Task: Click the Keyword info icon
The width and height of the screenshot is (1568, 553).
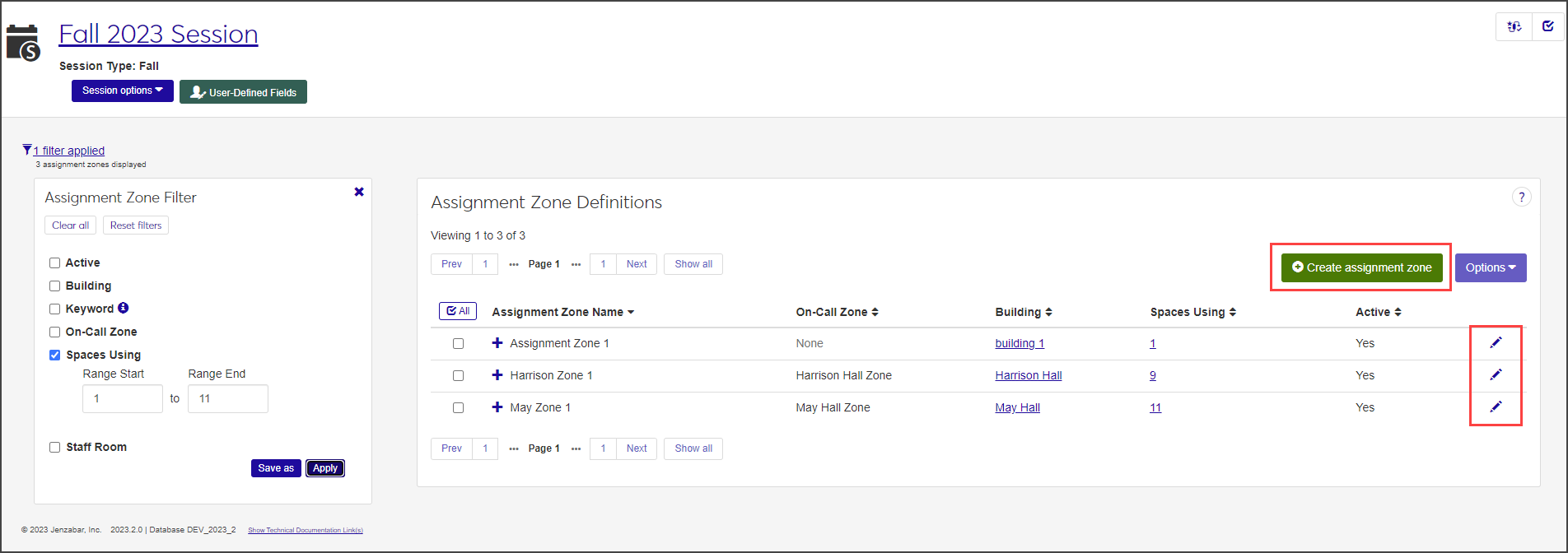Action: click(x=124, y=308)
